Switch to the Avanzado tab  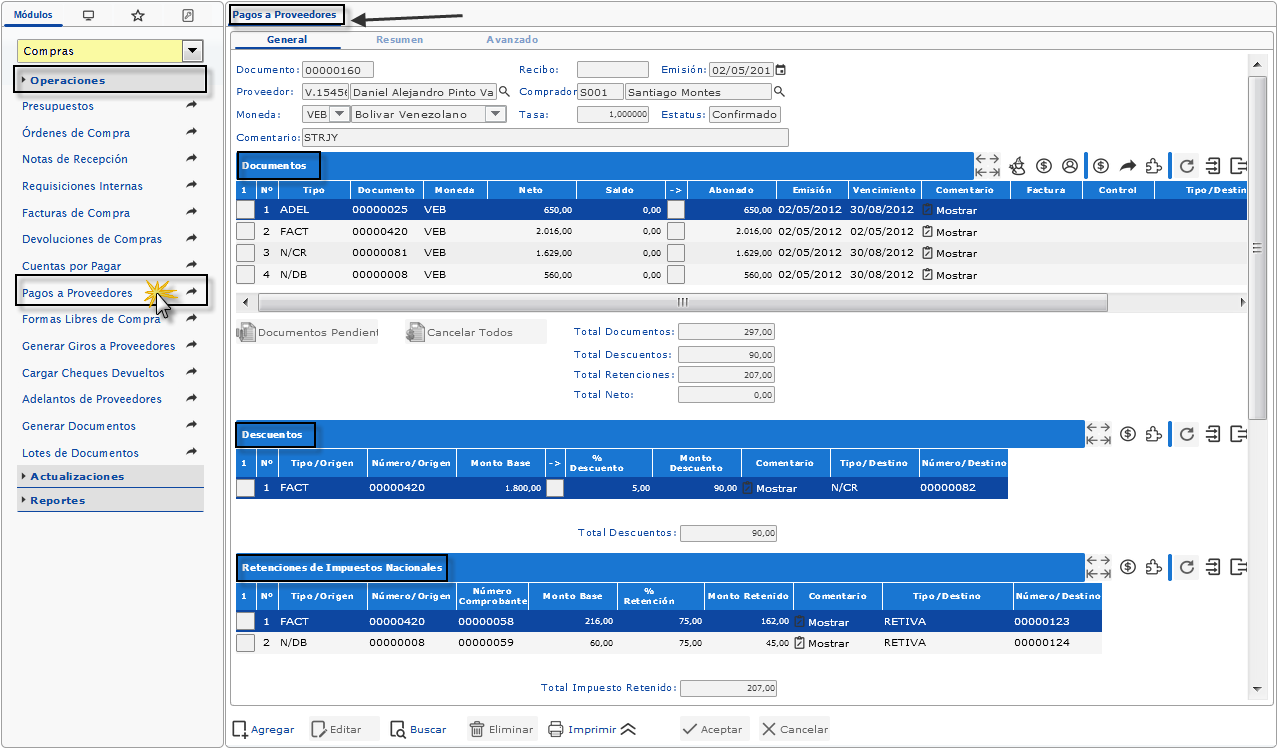point(512,40)
